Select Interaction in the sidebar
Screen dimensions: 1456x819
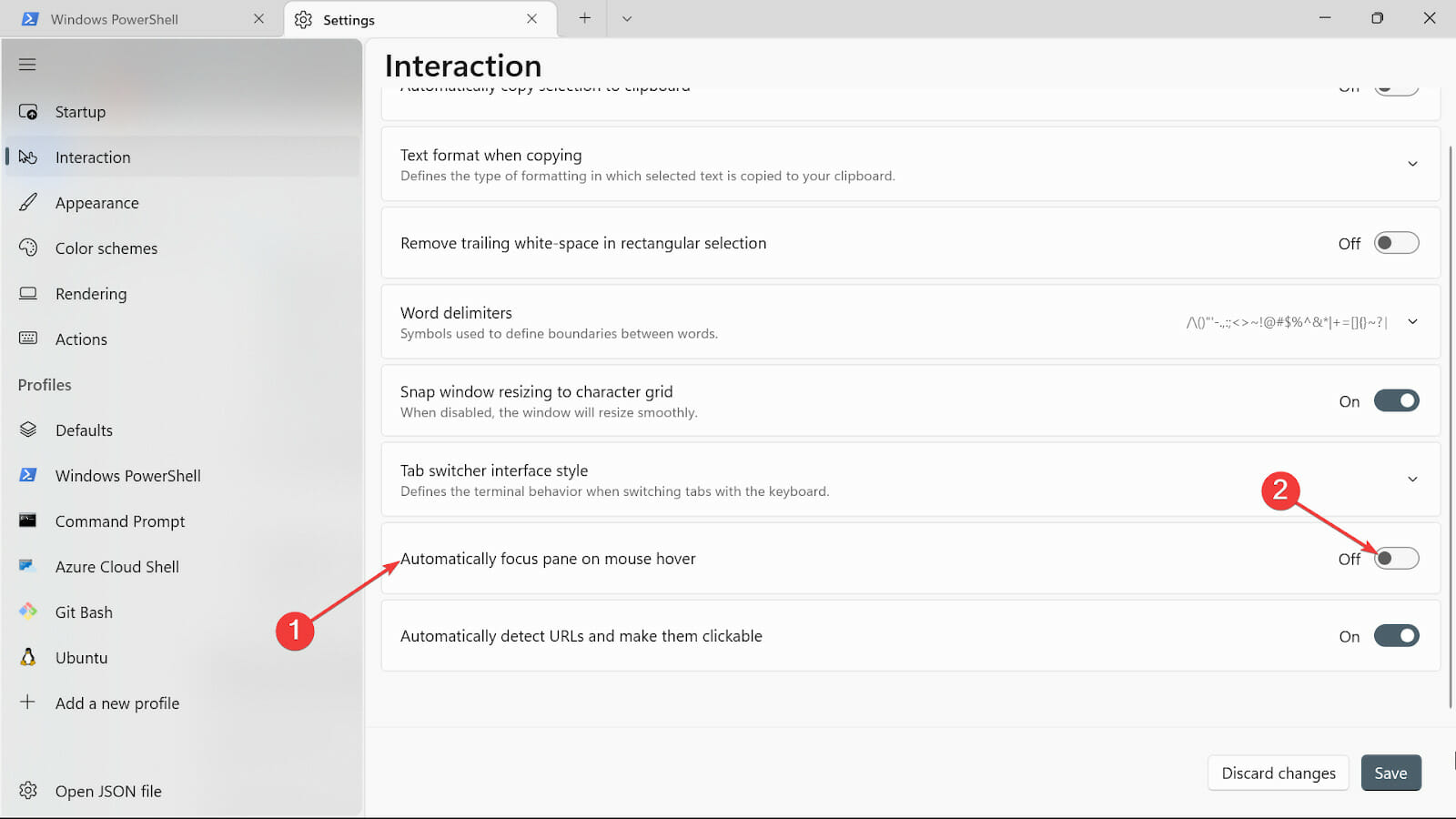(182, 157)
